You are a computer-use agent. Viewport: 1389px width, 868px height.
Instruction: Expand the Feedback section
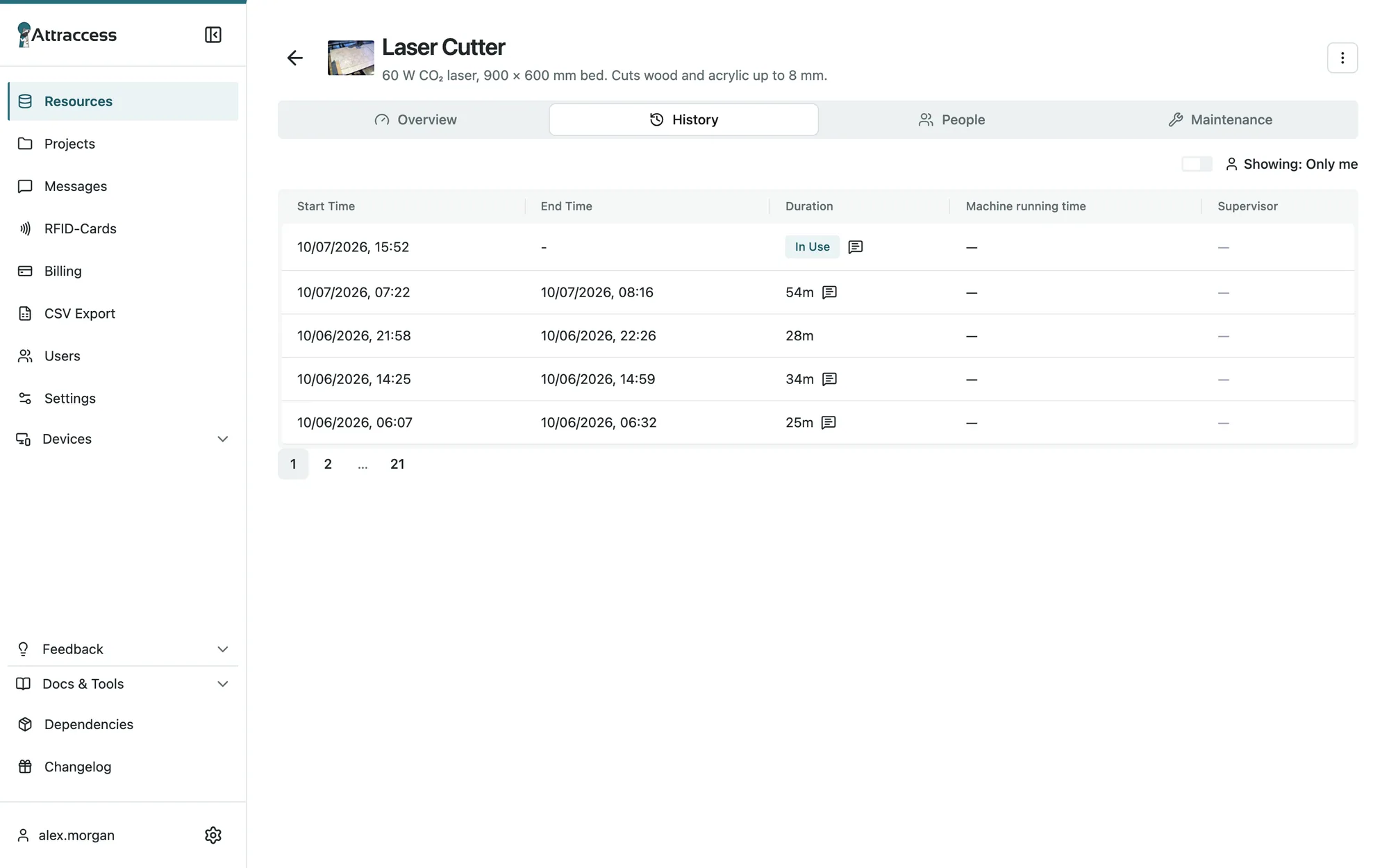[x=123, y=649]
